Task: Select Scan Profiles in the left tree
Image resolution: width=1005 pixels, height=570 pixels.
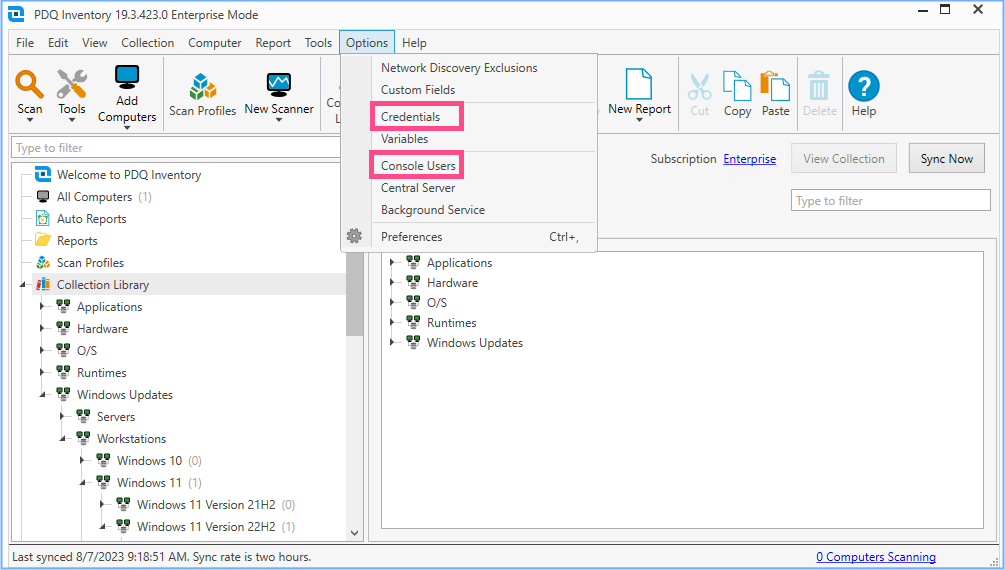Action: tap(90, 262)
